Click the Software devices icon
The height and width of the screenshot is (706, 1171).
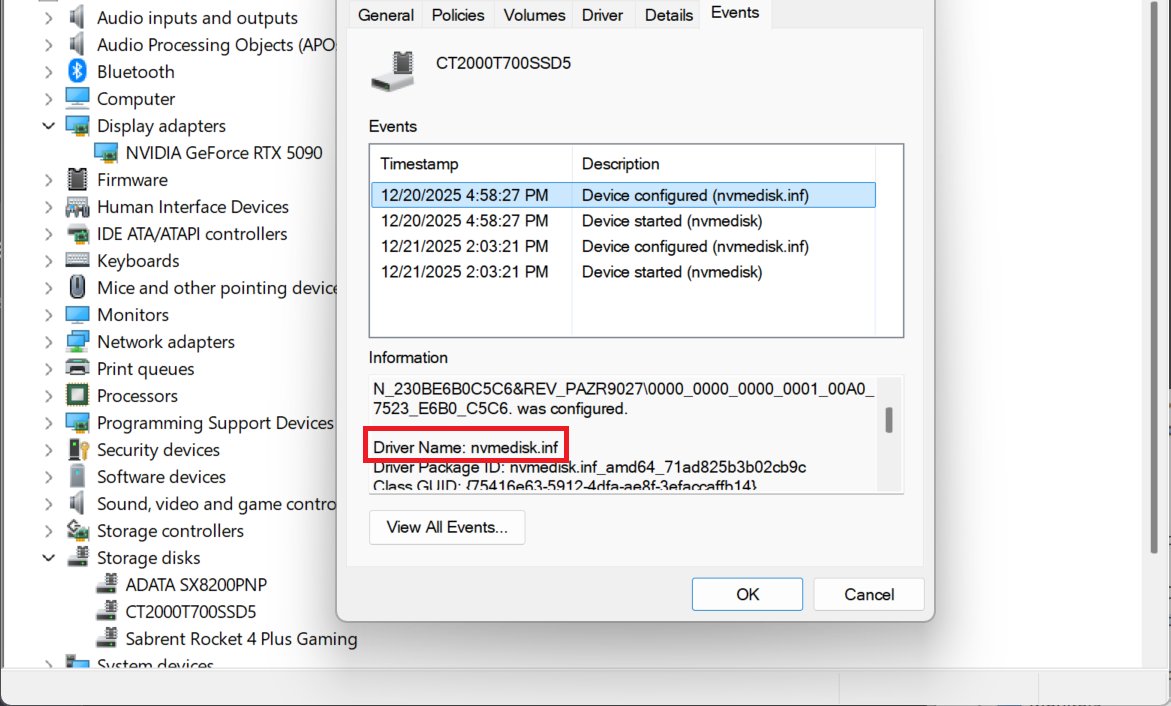(77, 476)
